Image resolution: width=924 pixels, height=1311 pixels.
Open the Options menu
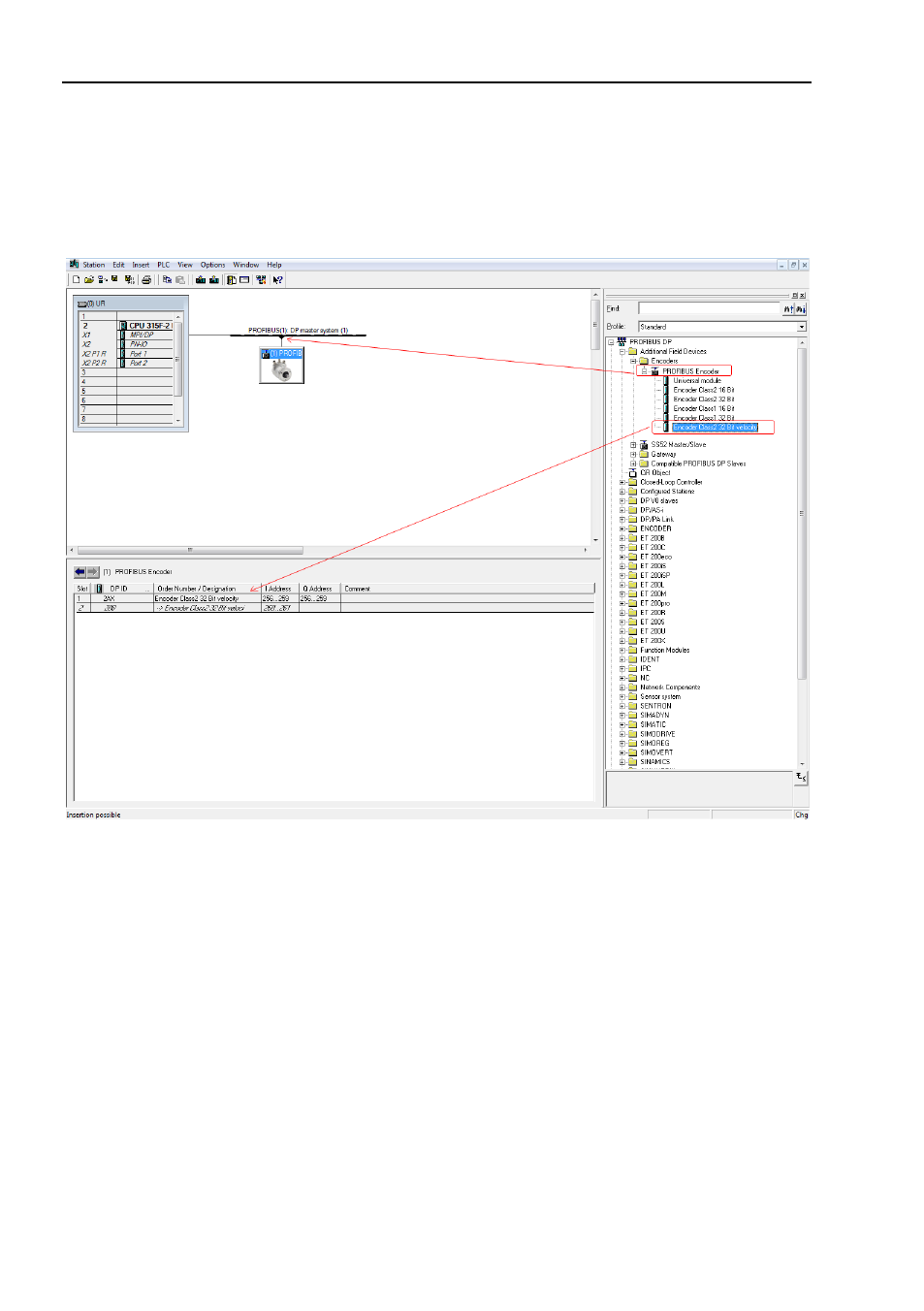pyautogui.click(x=213, y=265)
